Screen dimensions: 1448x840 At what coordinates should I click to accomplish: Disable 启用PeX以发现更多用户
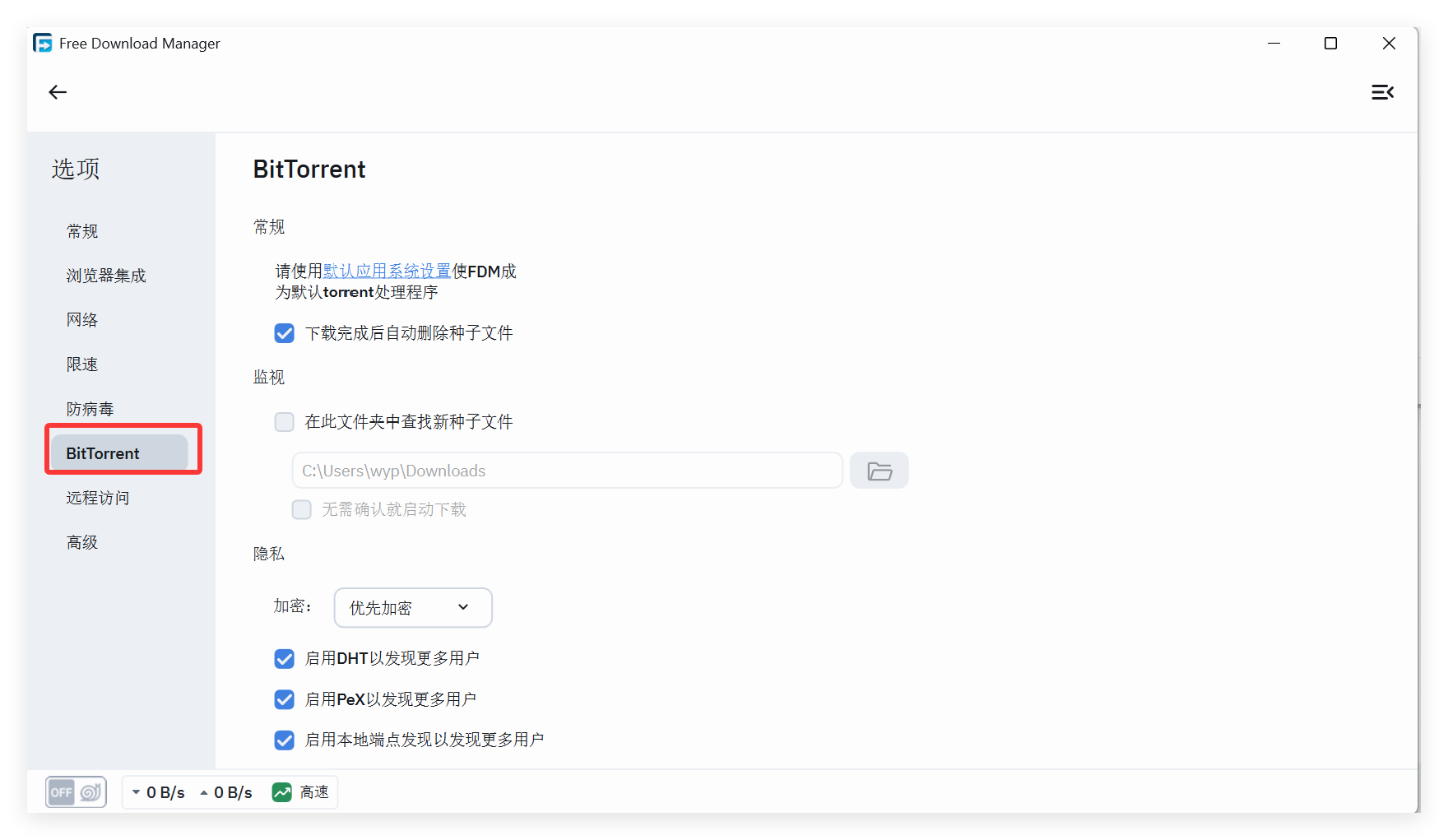(285, 699)
